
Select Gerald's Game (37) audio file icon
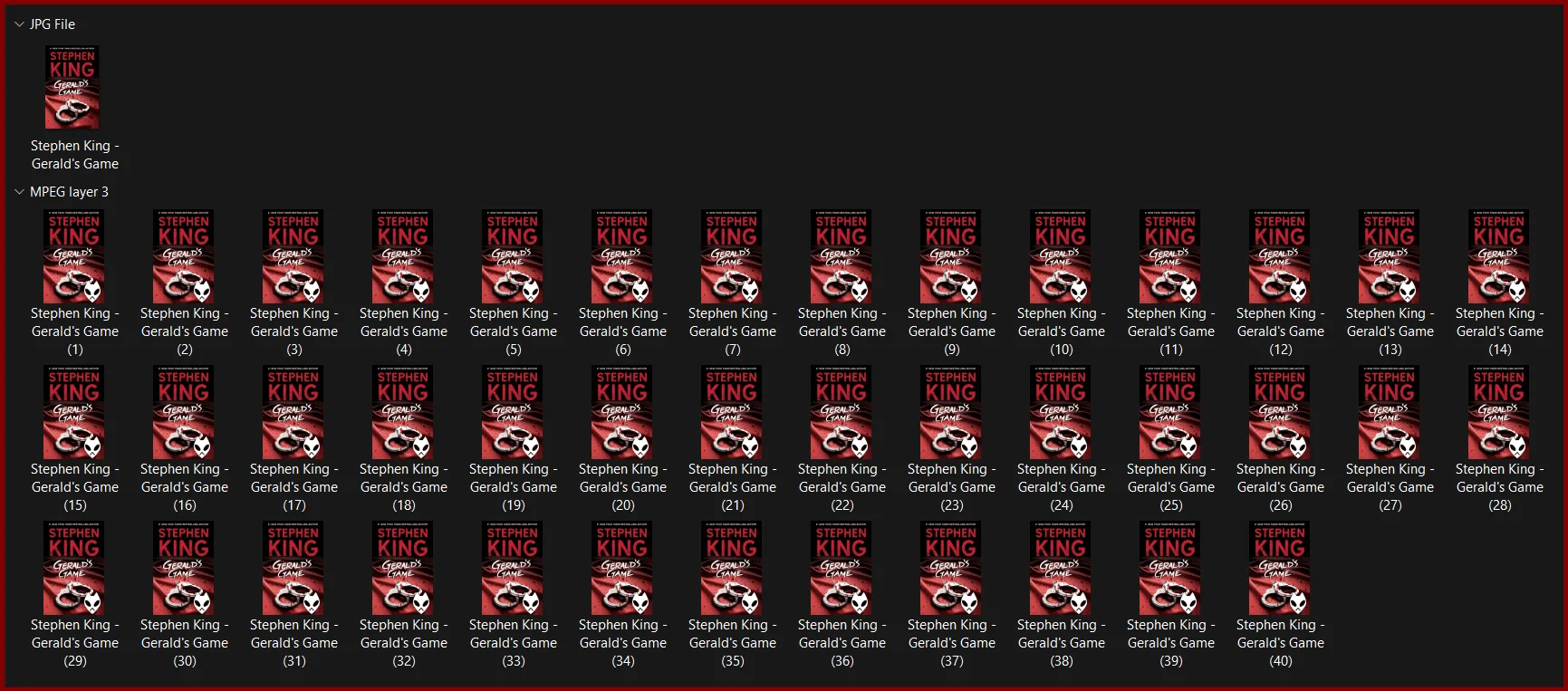click(x=951, y=568)
